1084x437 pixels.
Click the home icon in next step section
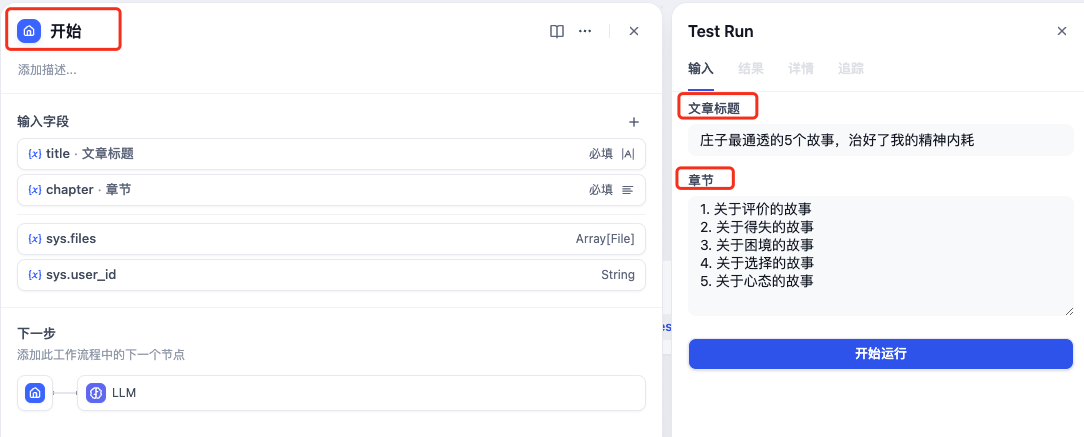coord(35,393)
